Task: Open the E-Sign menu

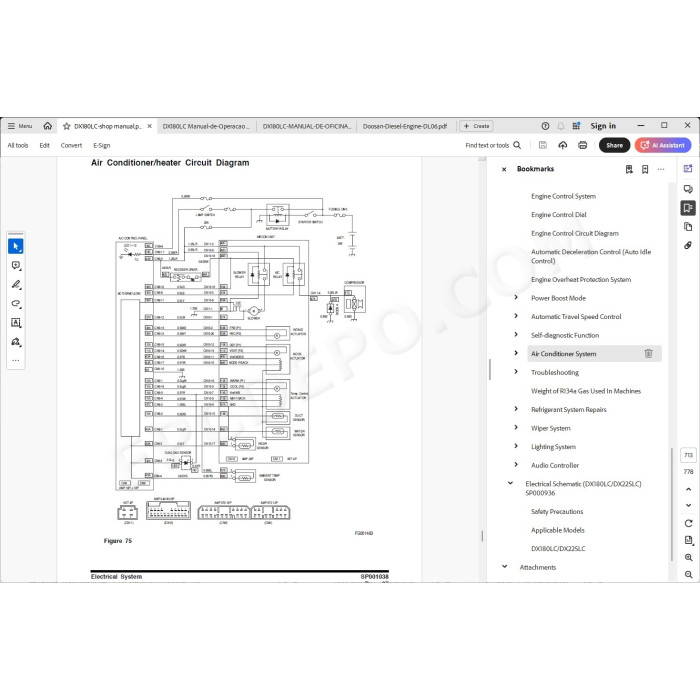Action: tap(101, 145)
